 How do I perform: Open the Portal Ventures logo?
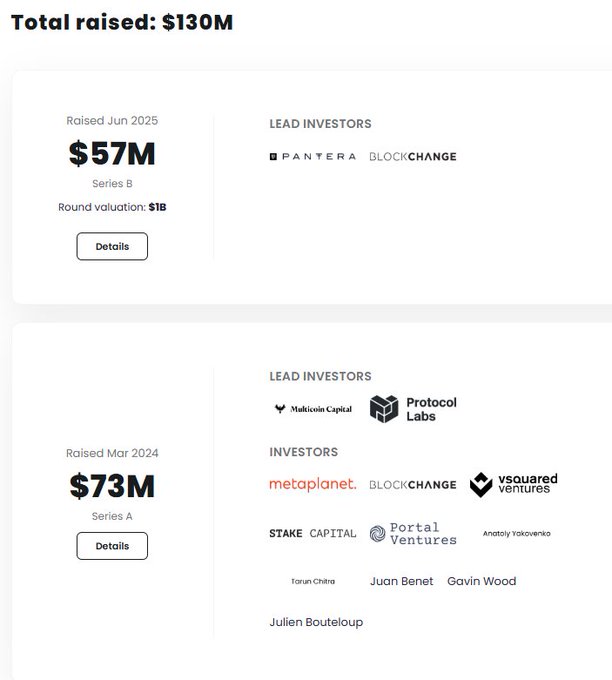pyautogui.click(x=413, y=533)
